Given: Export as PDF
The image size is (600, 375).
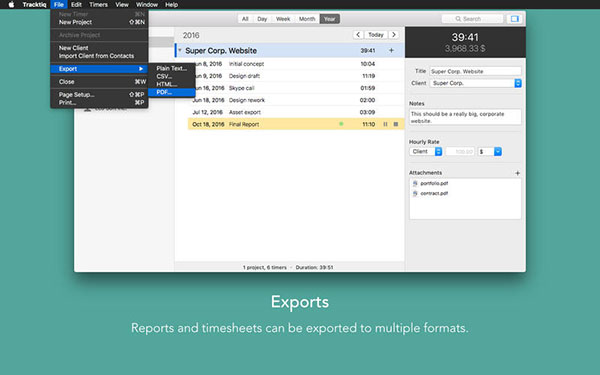Looking at the screenshot, I should pyautogui.click(x=172, y=92).
